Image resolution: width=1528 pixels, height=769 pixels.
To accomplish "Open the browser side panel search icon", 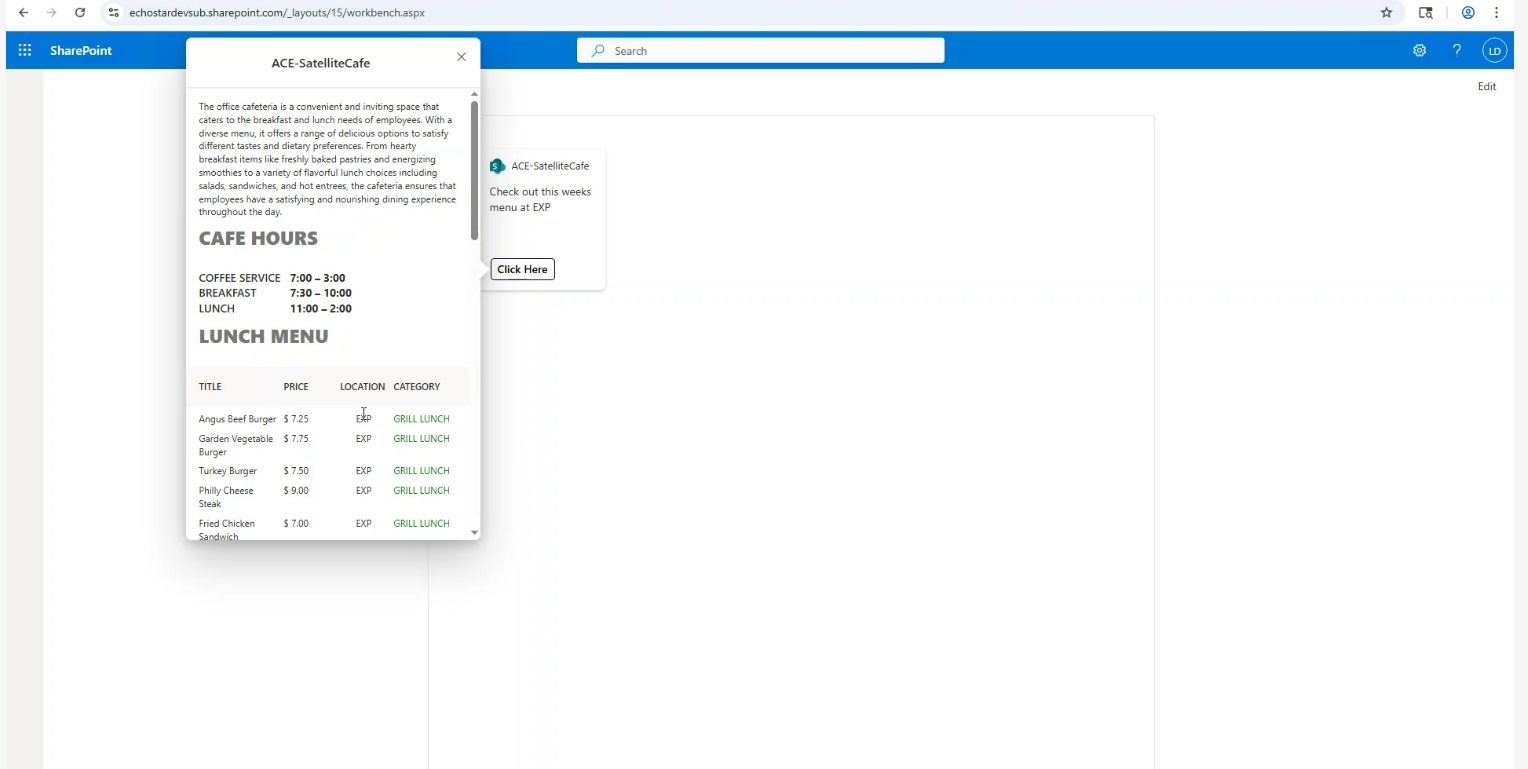I will coord(1426,13).
